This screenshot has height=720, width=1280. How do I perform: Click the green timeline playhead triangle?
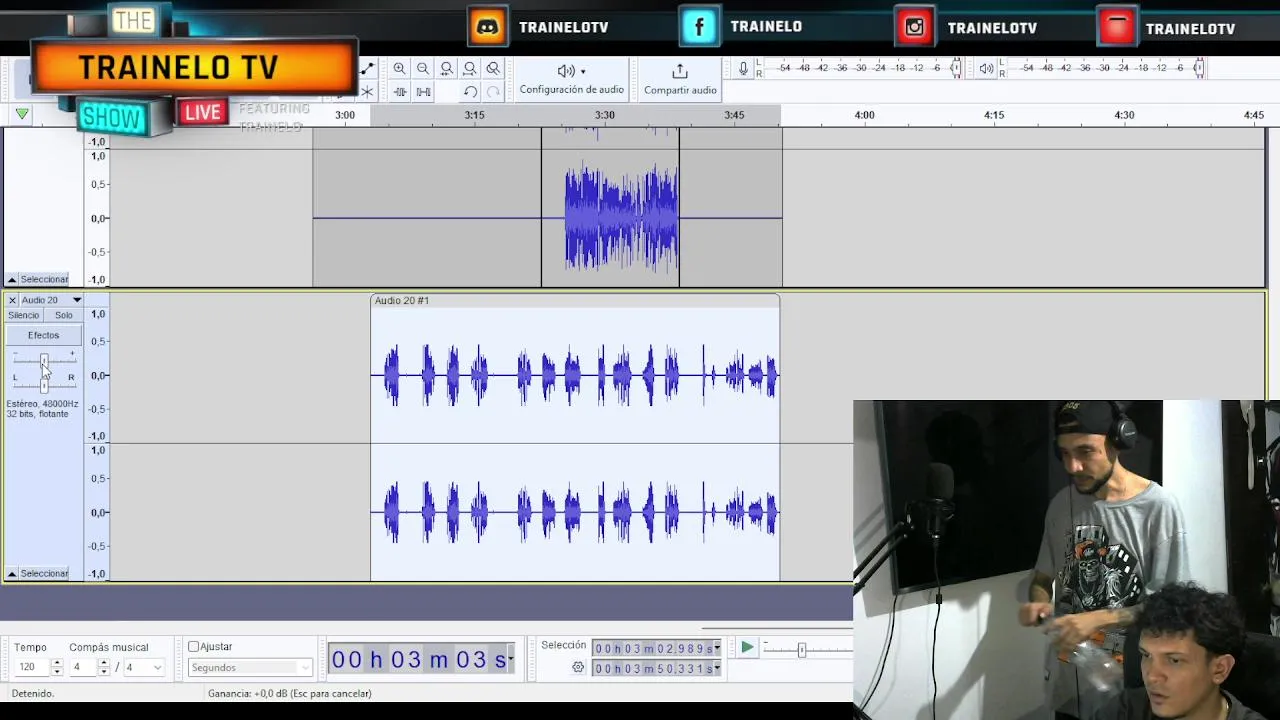[22, 115]
